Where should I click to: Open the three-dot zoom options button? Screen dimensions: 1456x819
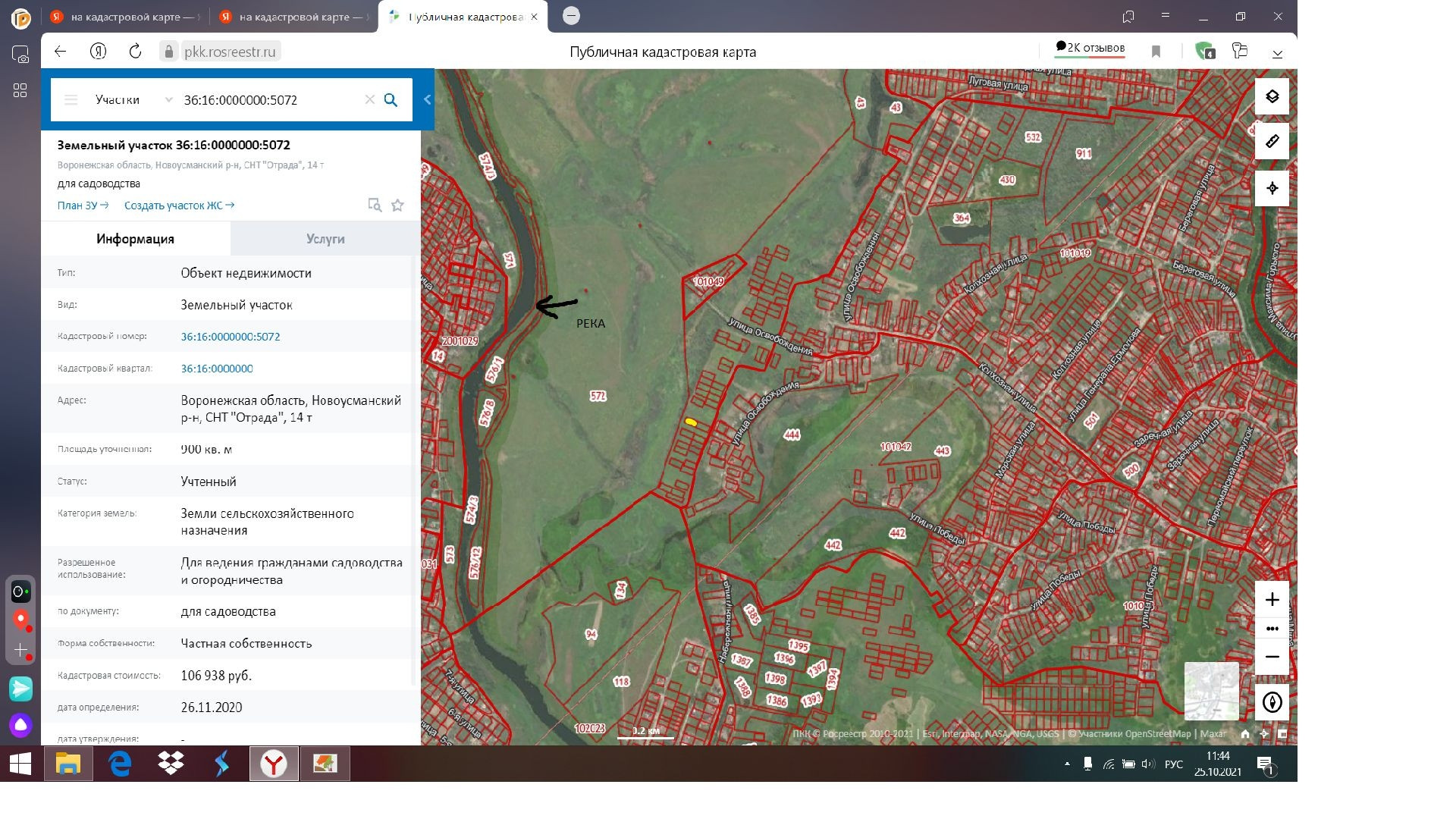coord(1272,629)
